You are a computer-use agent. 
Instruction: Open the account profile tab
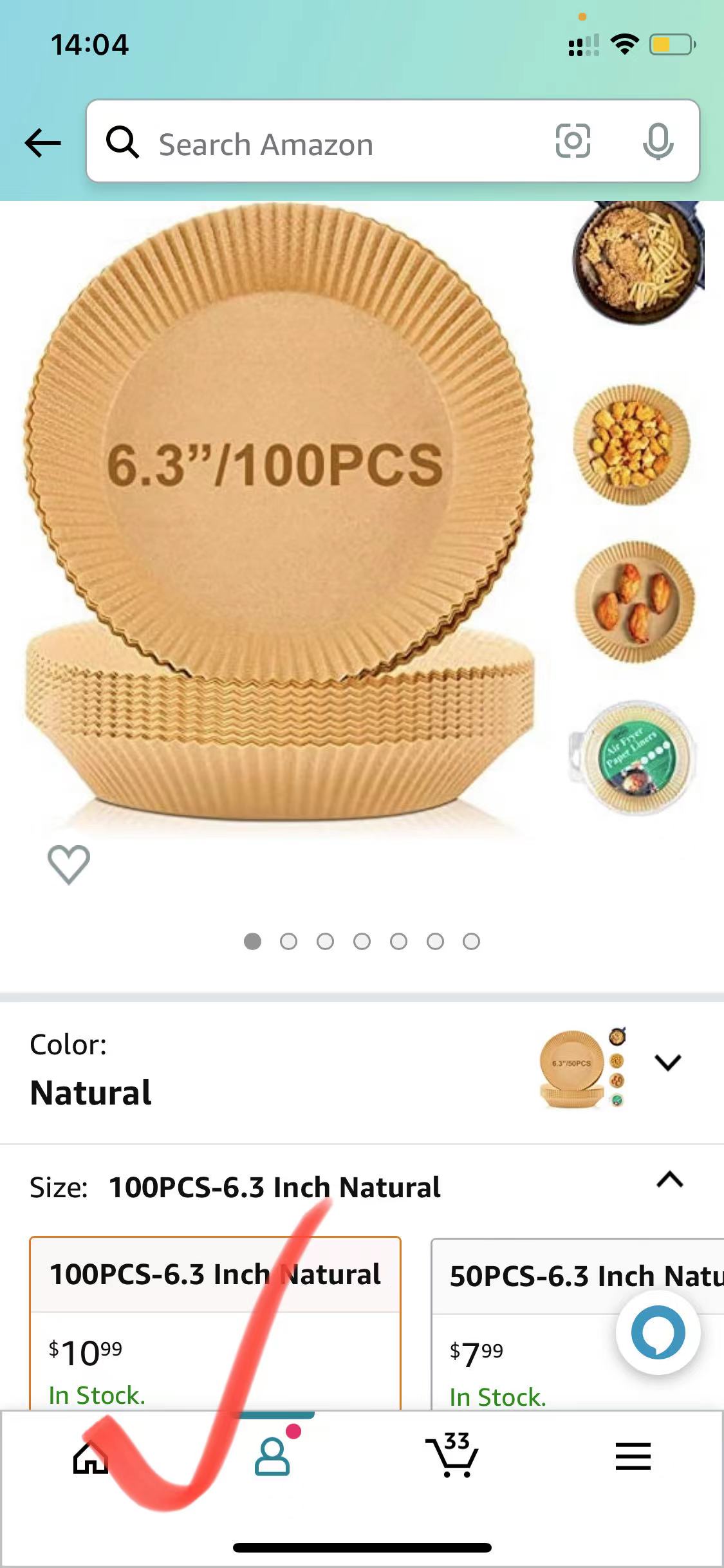(x=273, y=1456)
